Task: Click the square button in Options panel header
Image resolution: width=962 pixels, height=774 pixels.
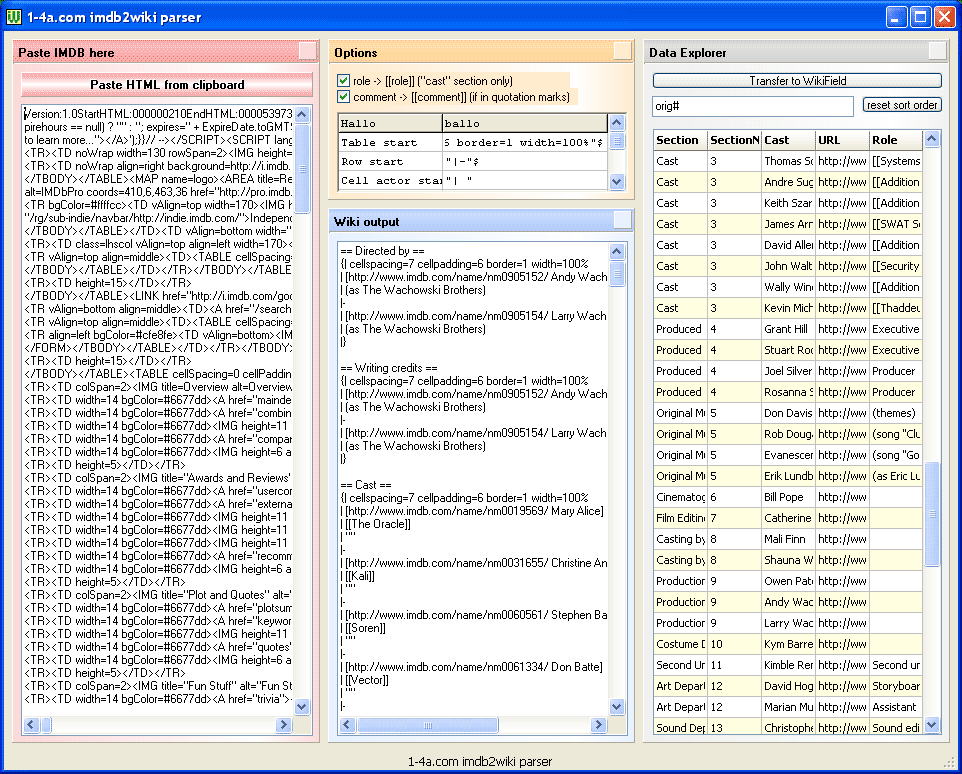Action: (x=622, y=51)
